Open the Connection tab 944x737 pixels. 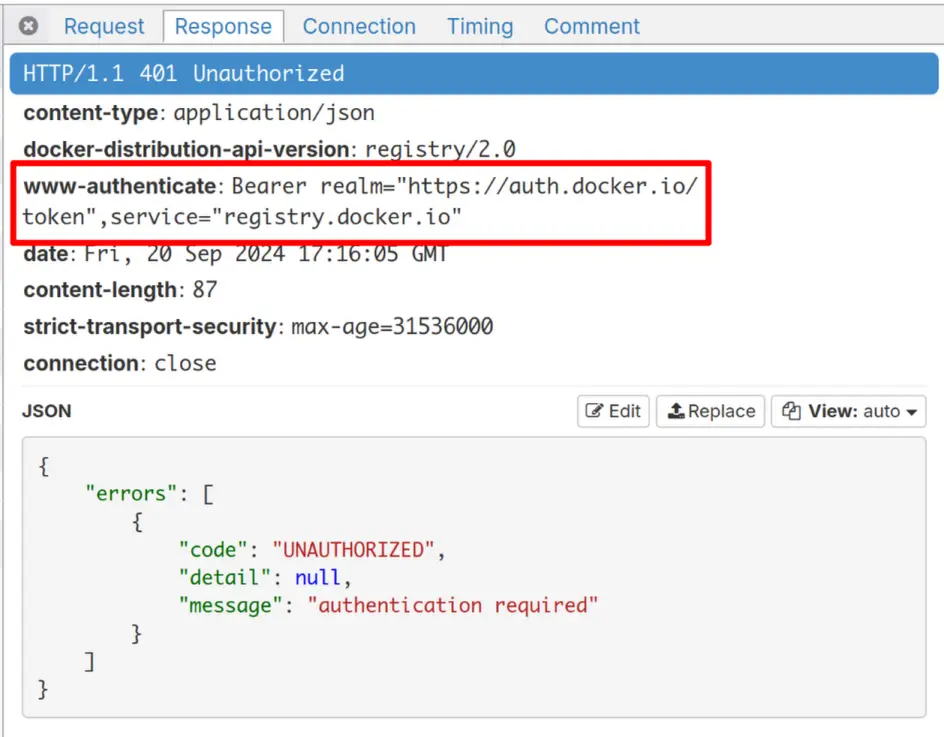coord(359,27)
